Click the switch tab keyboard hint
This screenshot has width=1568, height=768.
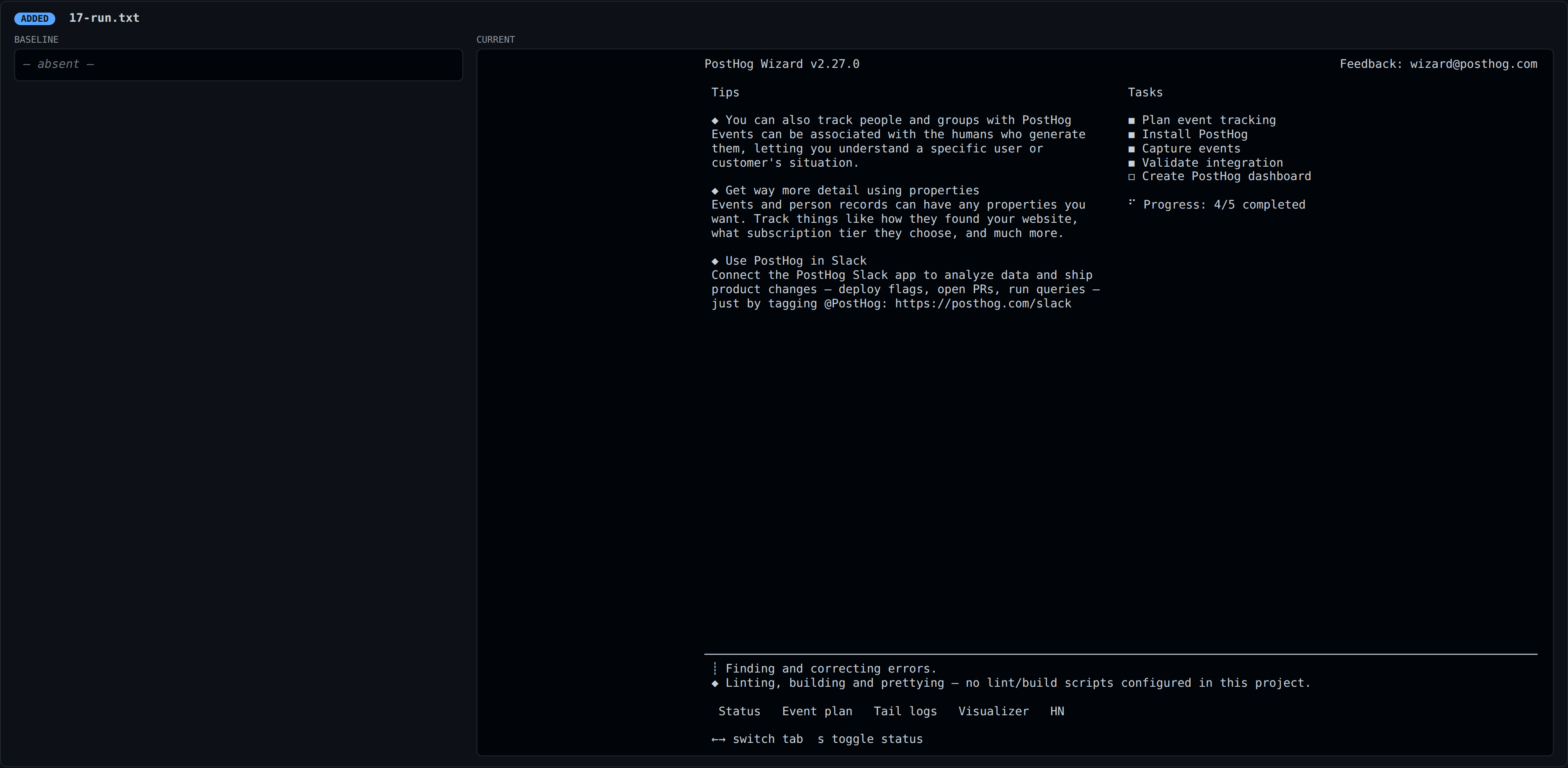point(768,739)
